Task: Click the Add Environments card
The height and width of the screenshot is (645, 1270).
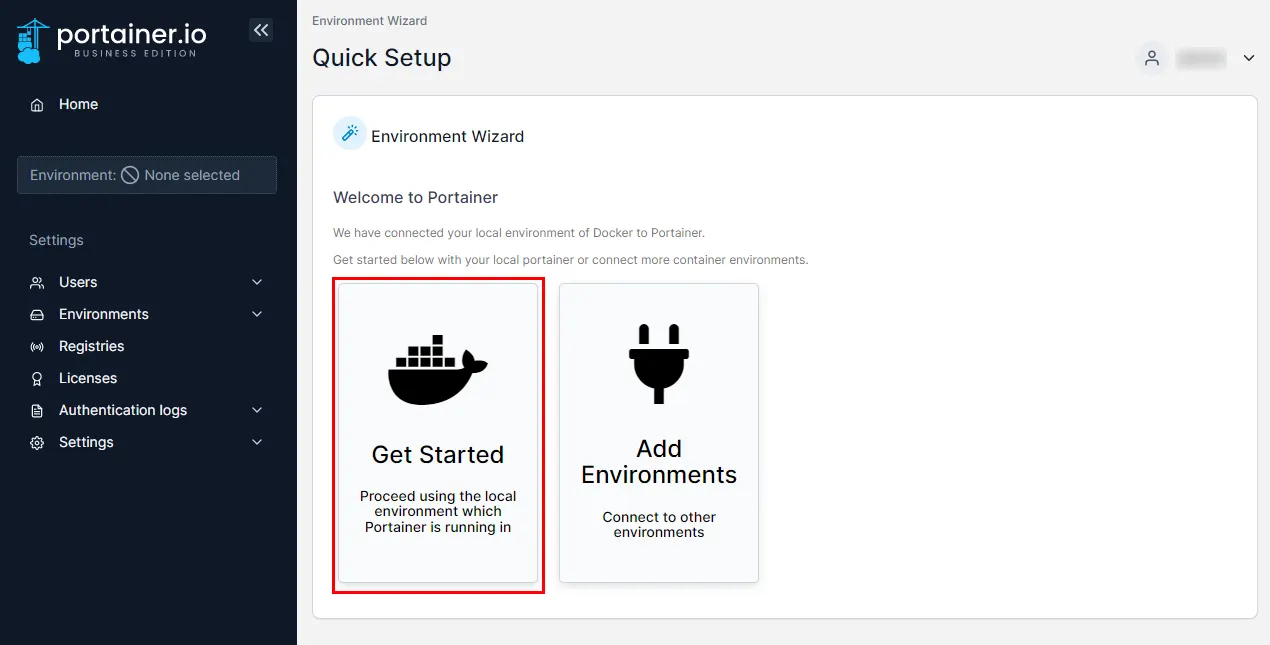Action: click(658, 432)
